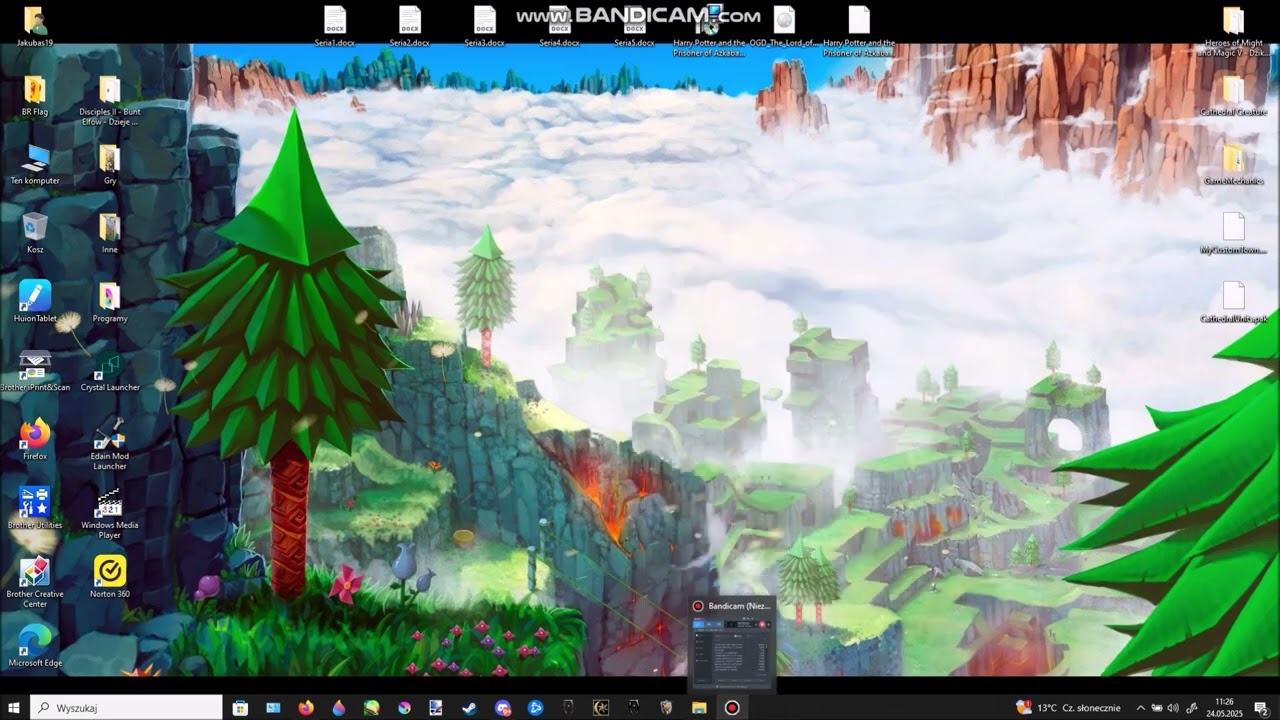The image size is (1280, 720).
Task: Open the Windows Start menu
Action: click(x=14, y=707)
